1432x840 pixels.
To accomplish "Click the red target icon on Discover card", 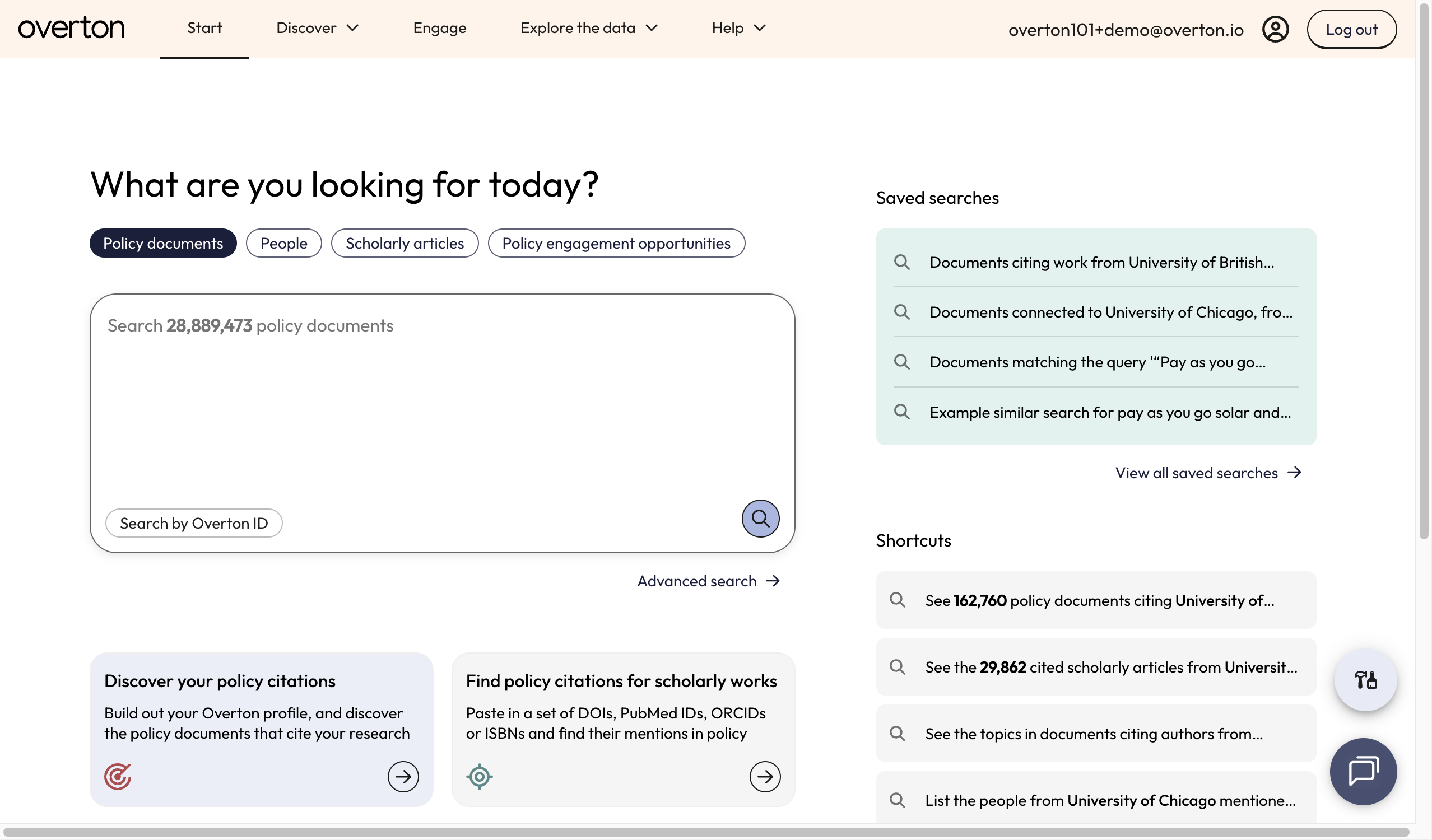I will 118,776.
